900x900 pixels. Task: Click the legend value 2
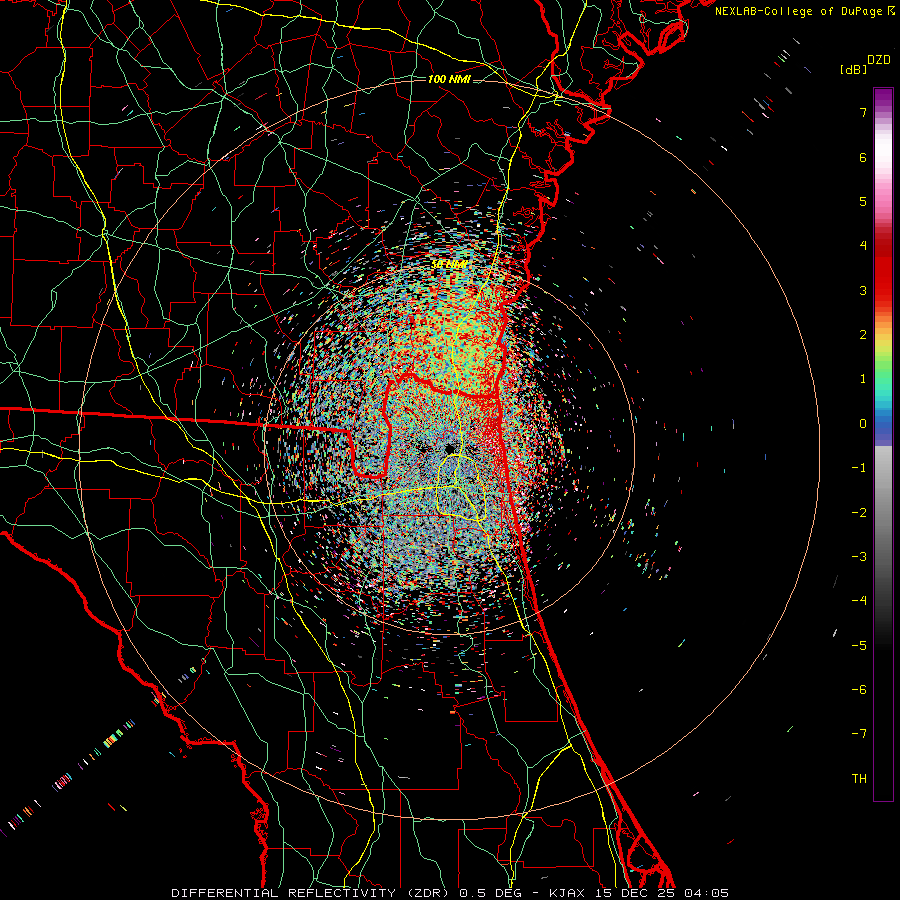[x=863, y=335]
